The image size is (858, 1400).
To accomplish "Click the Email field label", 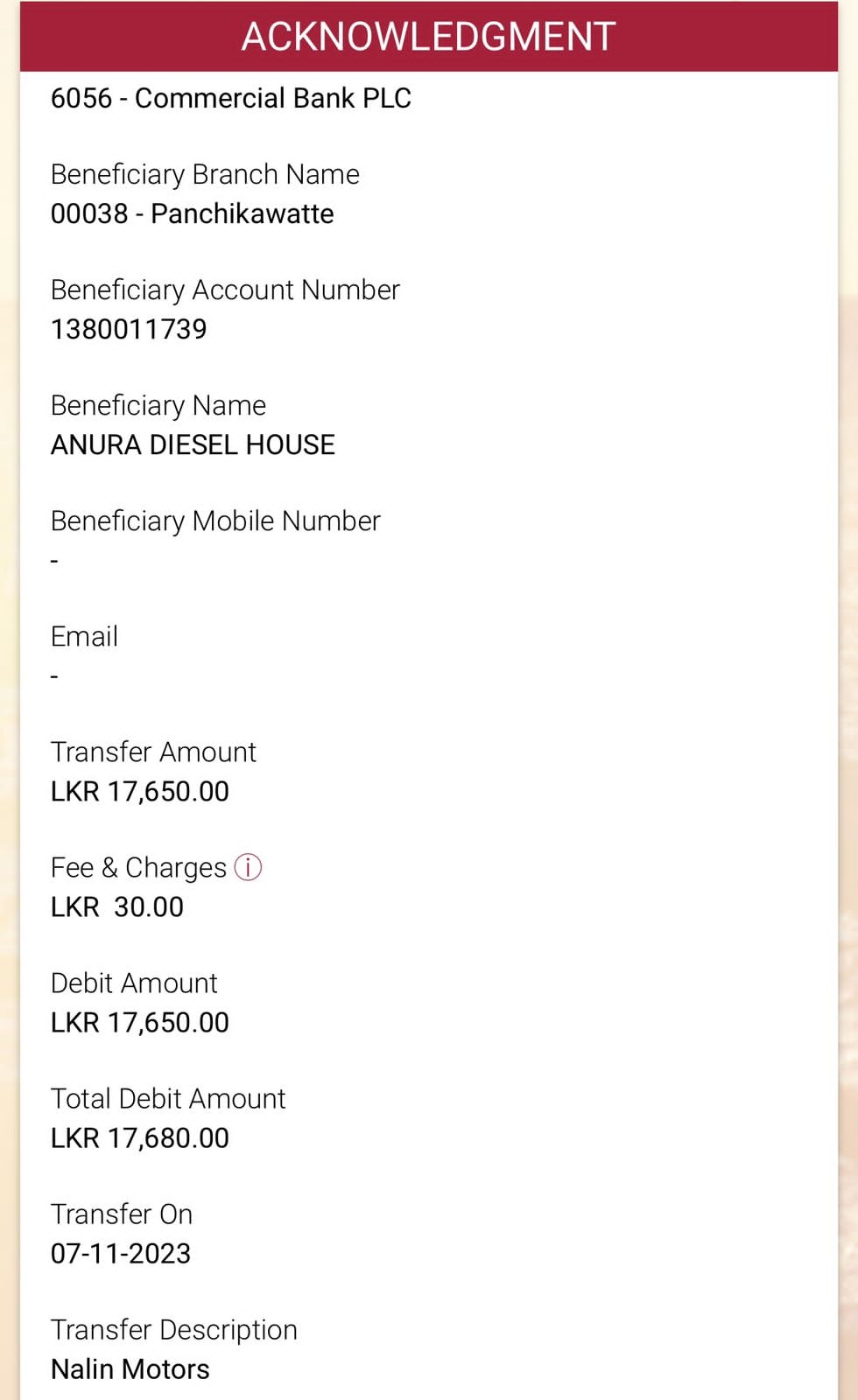I will (x=84, y=636).
